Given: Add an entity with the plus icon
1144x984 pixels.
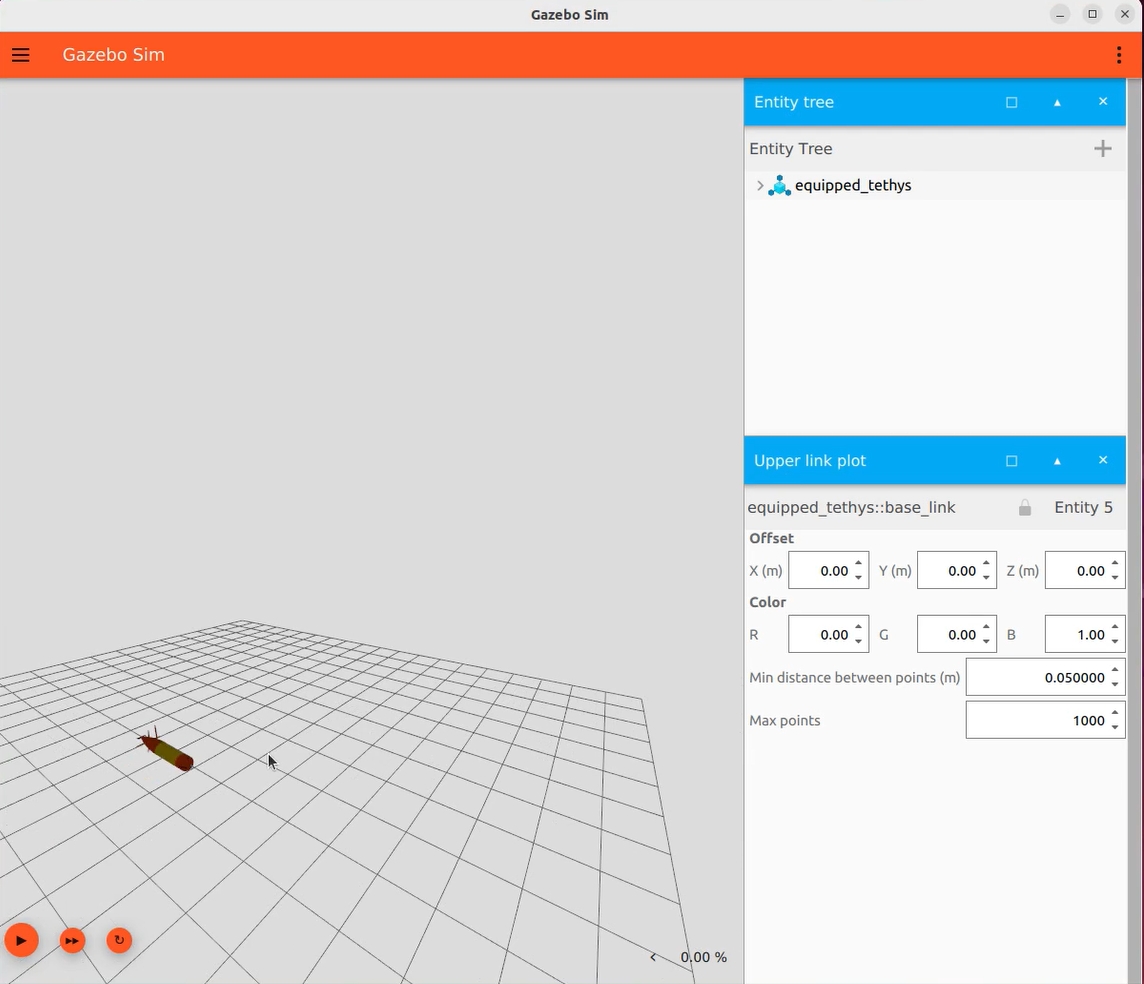Looking at the screenshot, I should point(1102,149).
